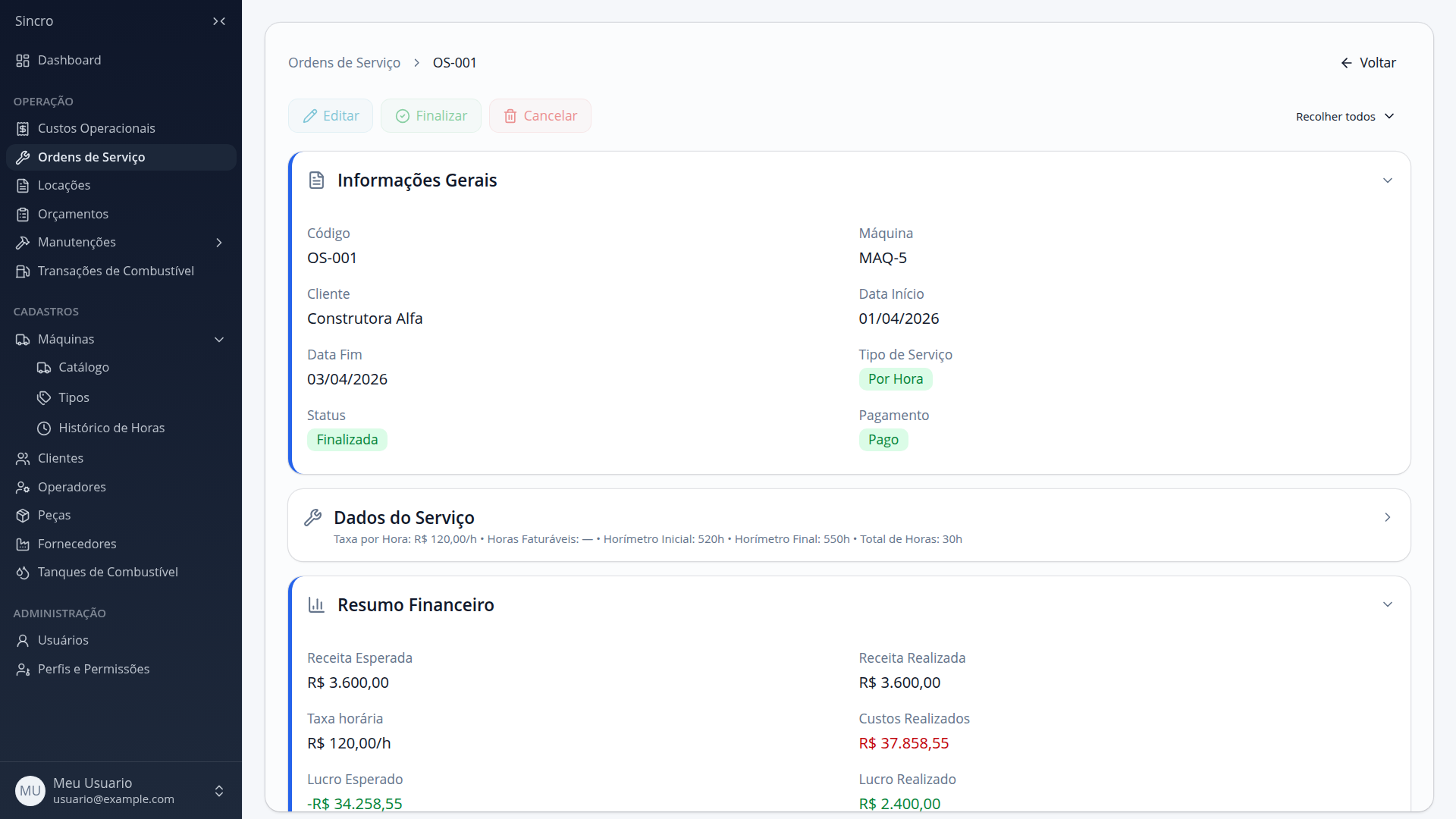Click the Ordens de Serviço wrench icon

click(23, 158)
